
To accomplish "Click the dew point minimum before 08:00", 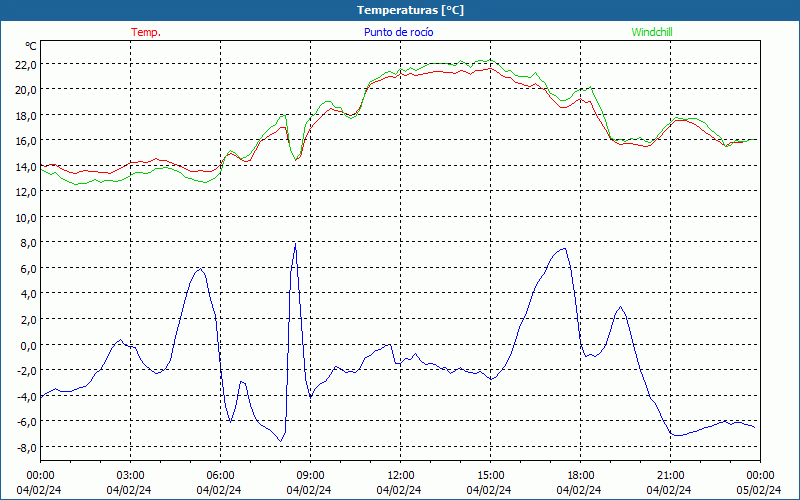I will [280, 441].
